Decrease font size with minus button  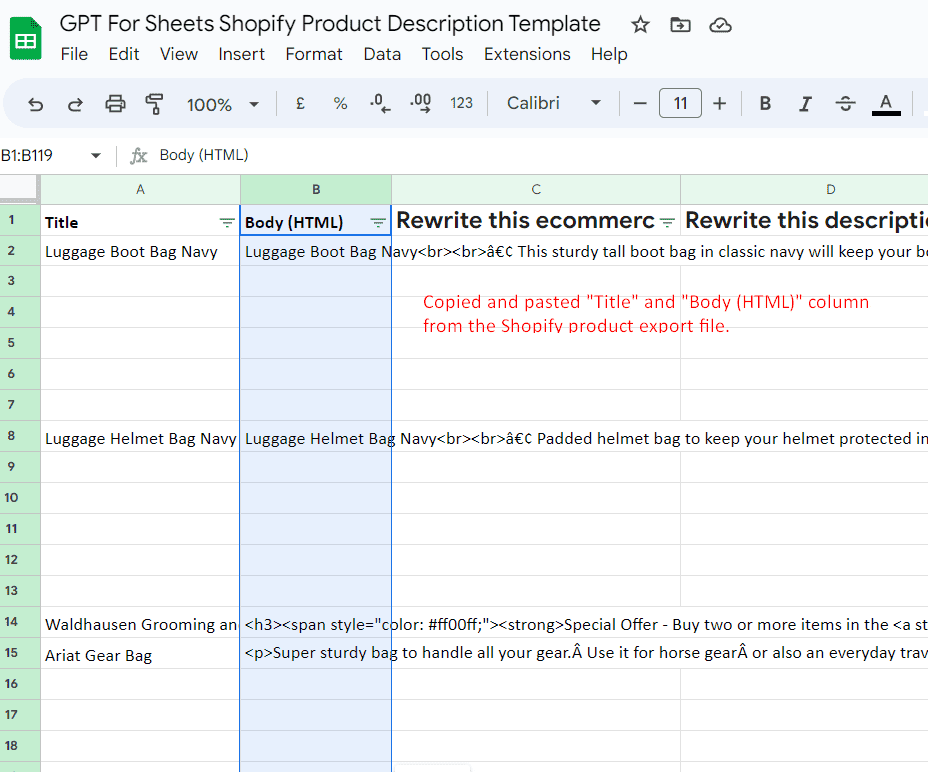point(640,104)
